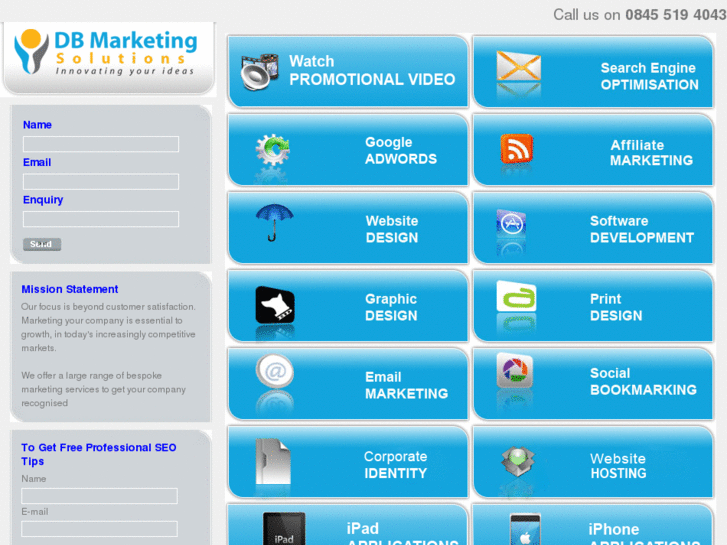
Task: Open Software Development text label
Action: [x=642, y=229]
